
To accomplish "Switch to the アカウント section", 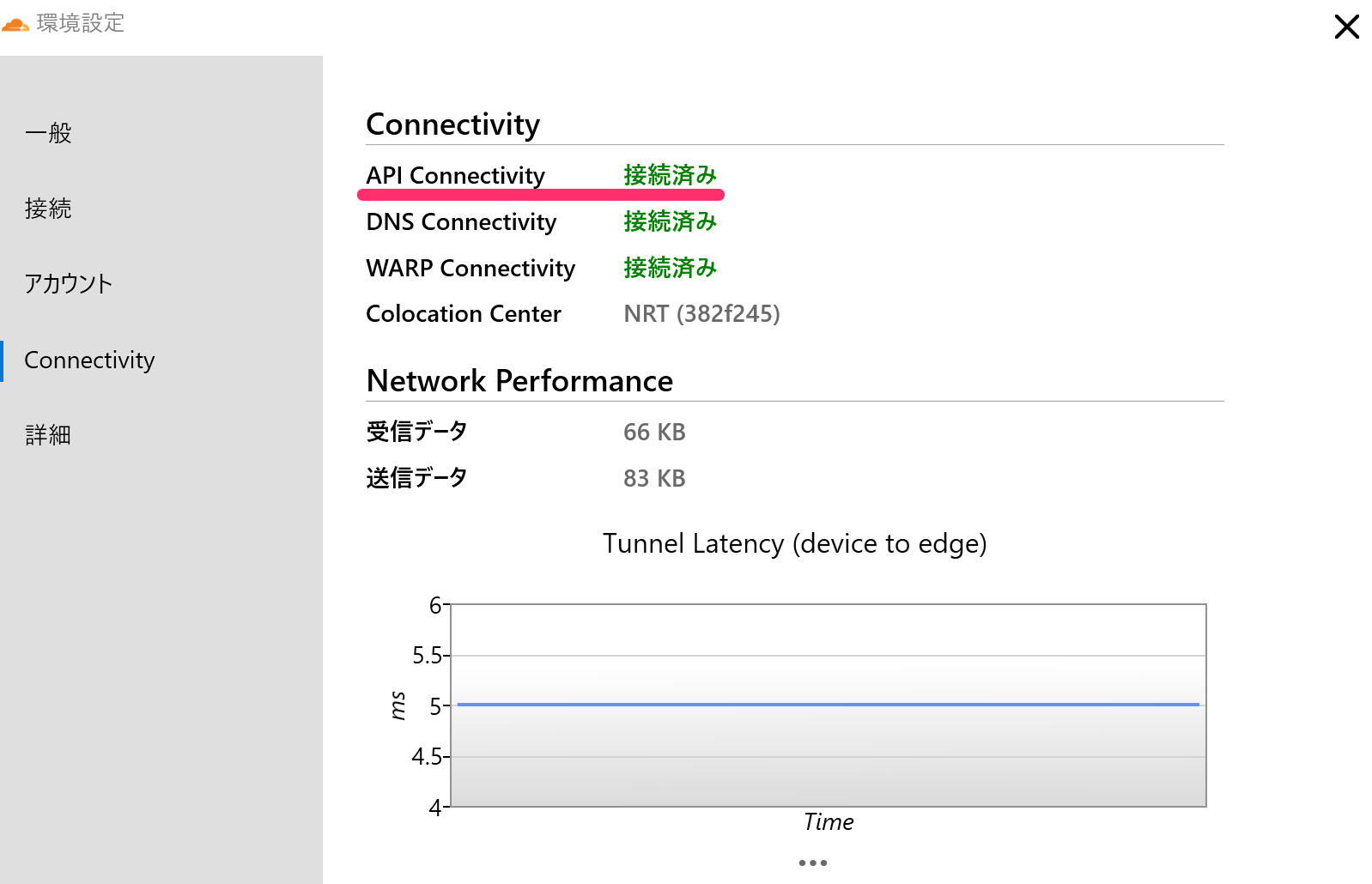I will (x=69, y=282).
